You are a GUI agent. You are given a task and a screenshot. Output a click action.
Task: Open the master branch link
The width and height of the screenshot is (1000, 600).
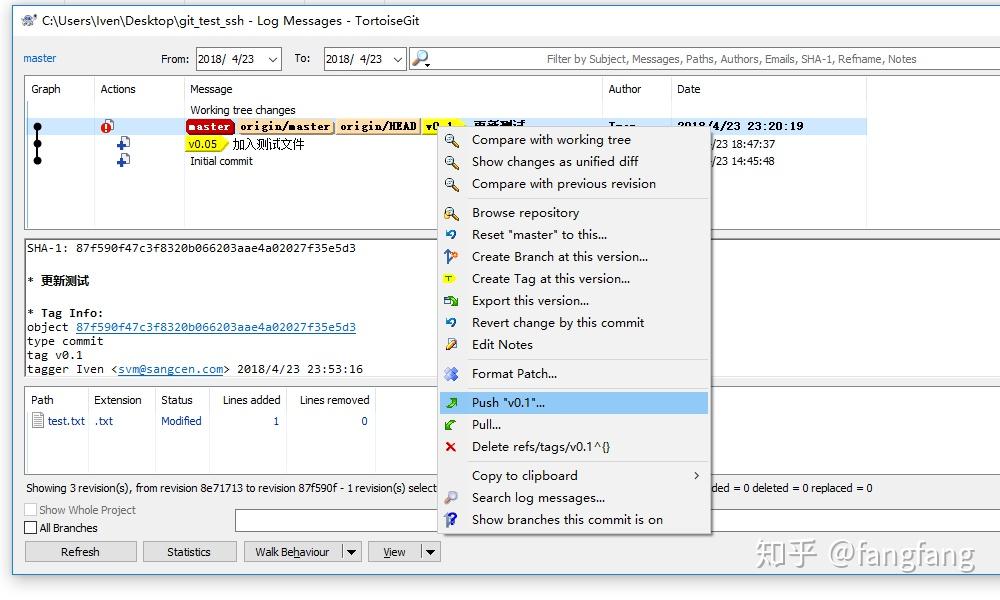(x=40, y=58)
